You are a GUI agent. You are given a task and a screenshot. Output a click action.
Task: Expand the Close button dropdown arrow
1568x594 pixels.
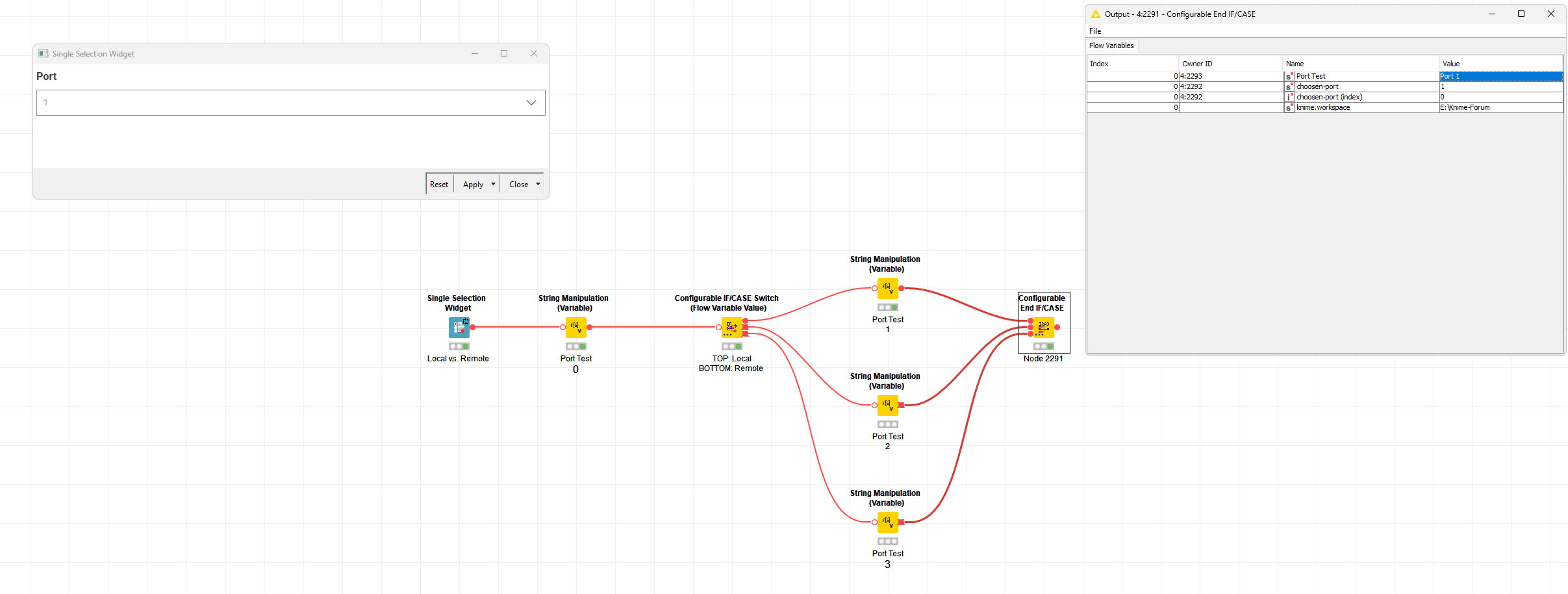pyautogui.click(x=538, y=184)
